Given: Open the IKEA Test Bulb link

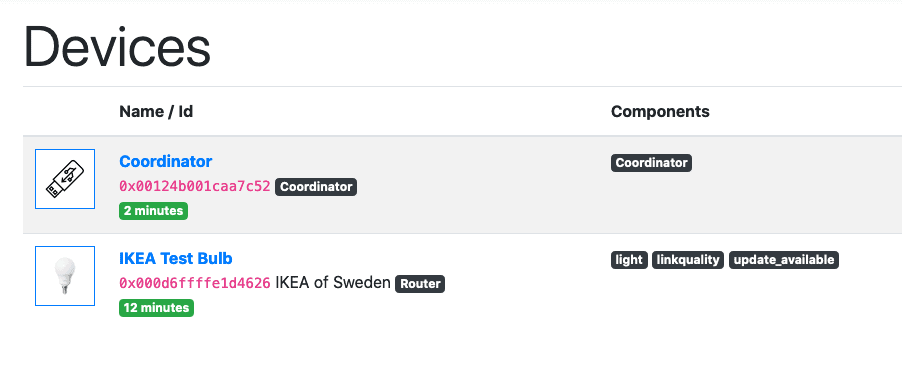Looking at the screenshot, I should click(x=175, y=259).
